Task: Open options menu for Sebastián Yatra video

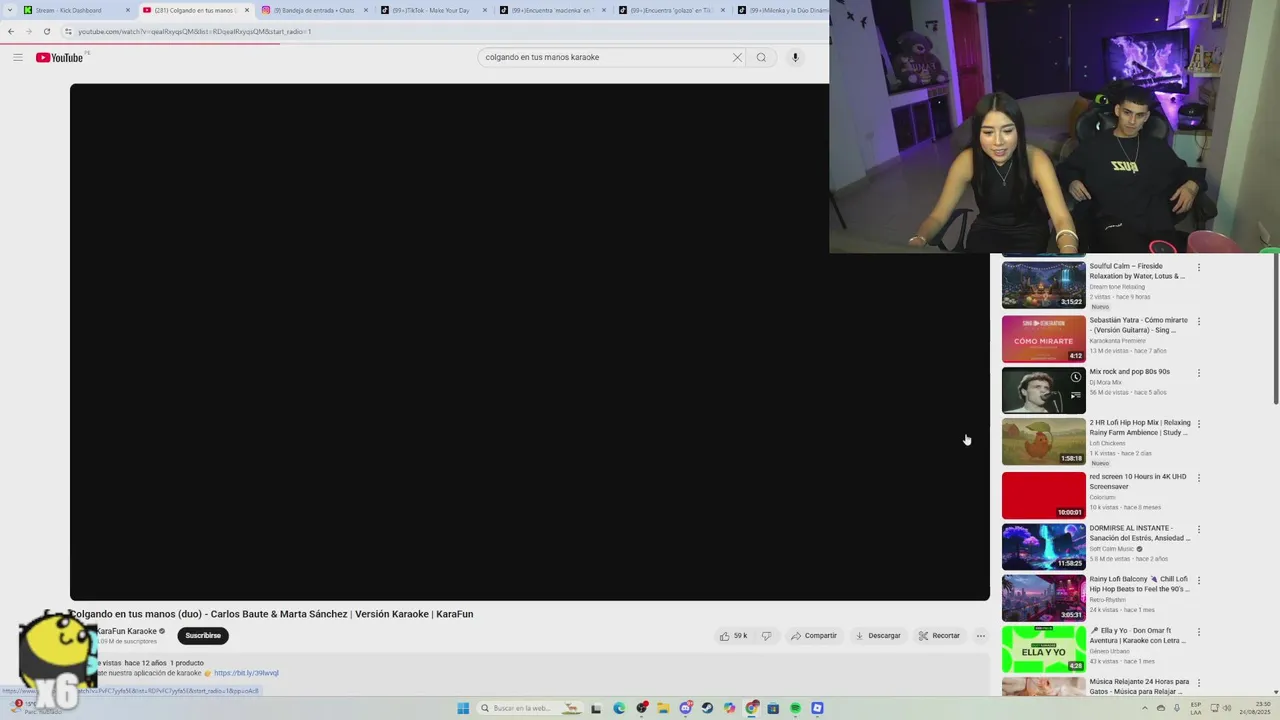Action: pyautogui.click(x=1199, y=321)
